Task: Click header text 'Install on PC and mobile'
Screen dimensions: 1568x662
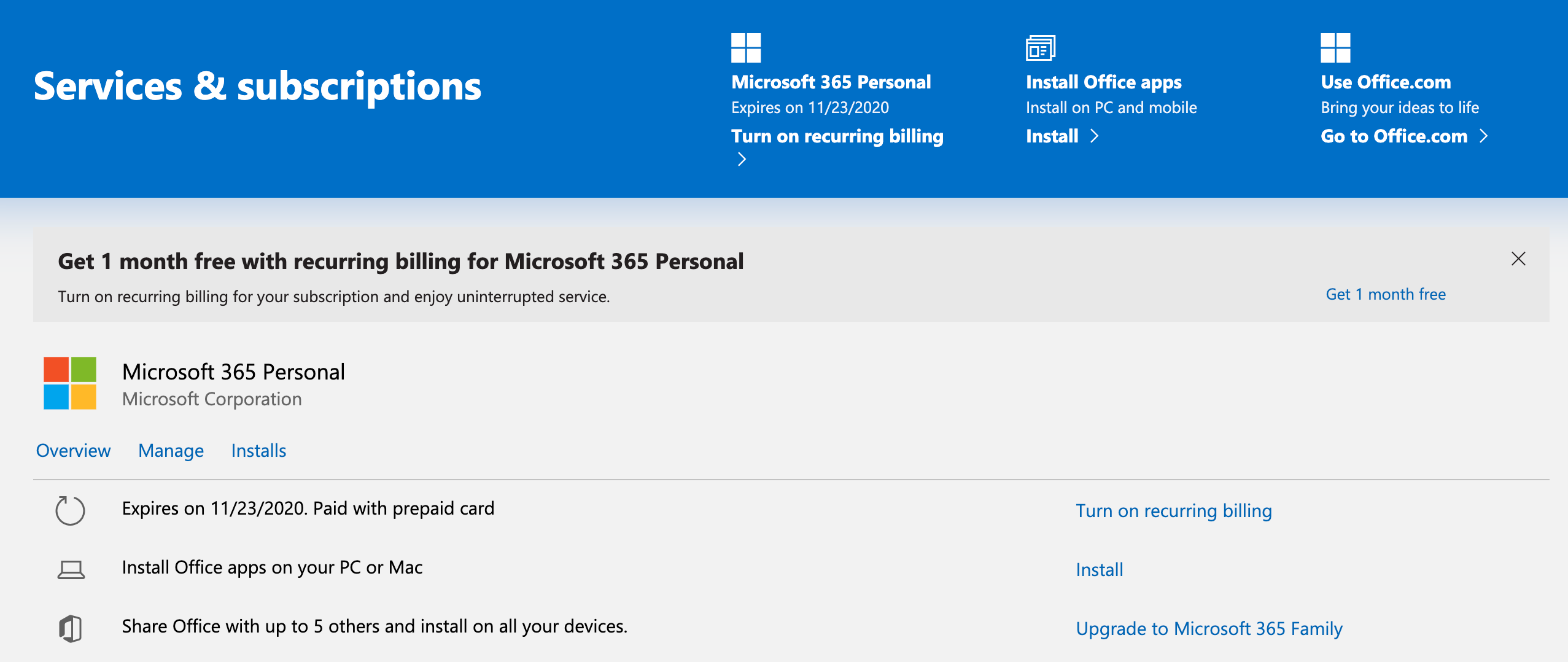Action: tap(1111, 107)
